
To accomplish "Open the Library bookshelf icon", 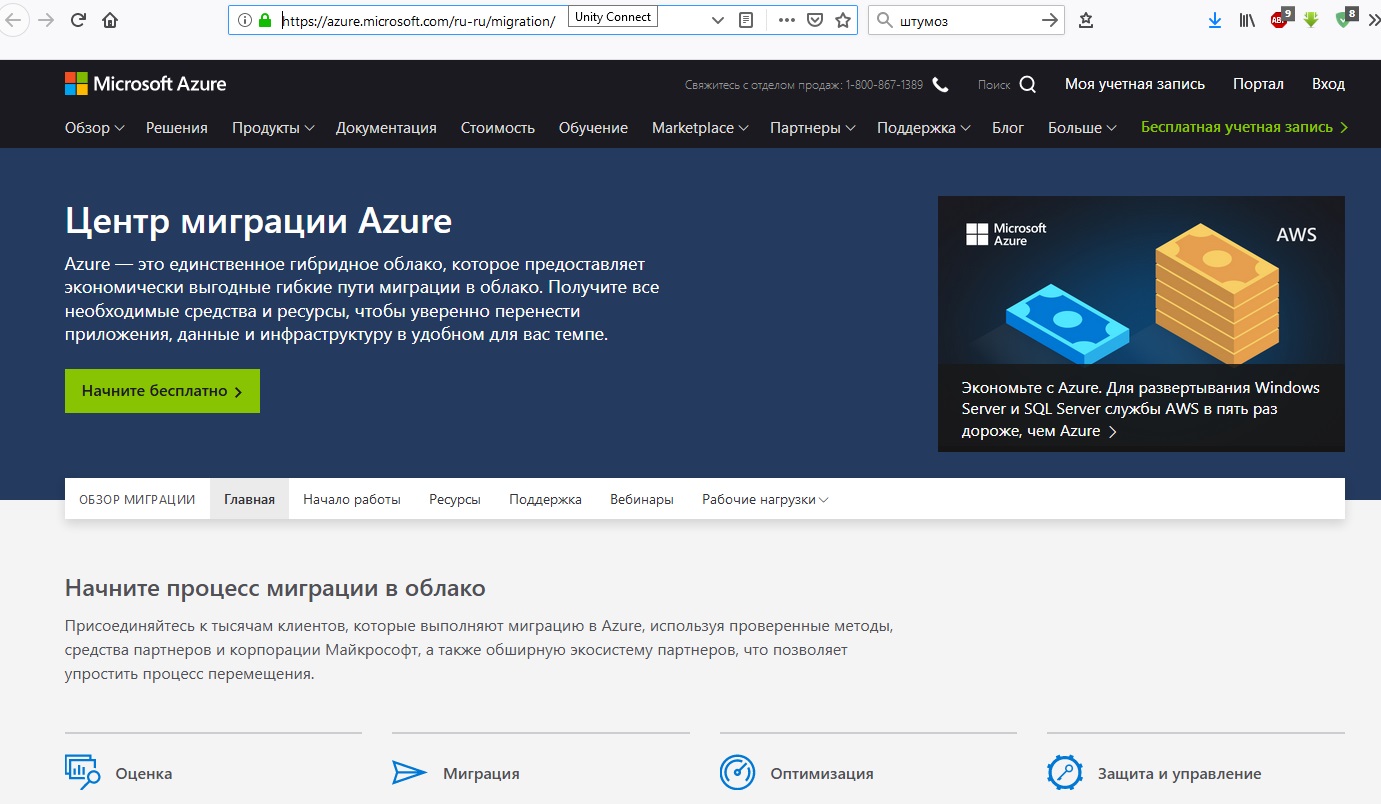I will pos(1247,20).
